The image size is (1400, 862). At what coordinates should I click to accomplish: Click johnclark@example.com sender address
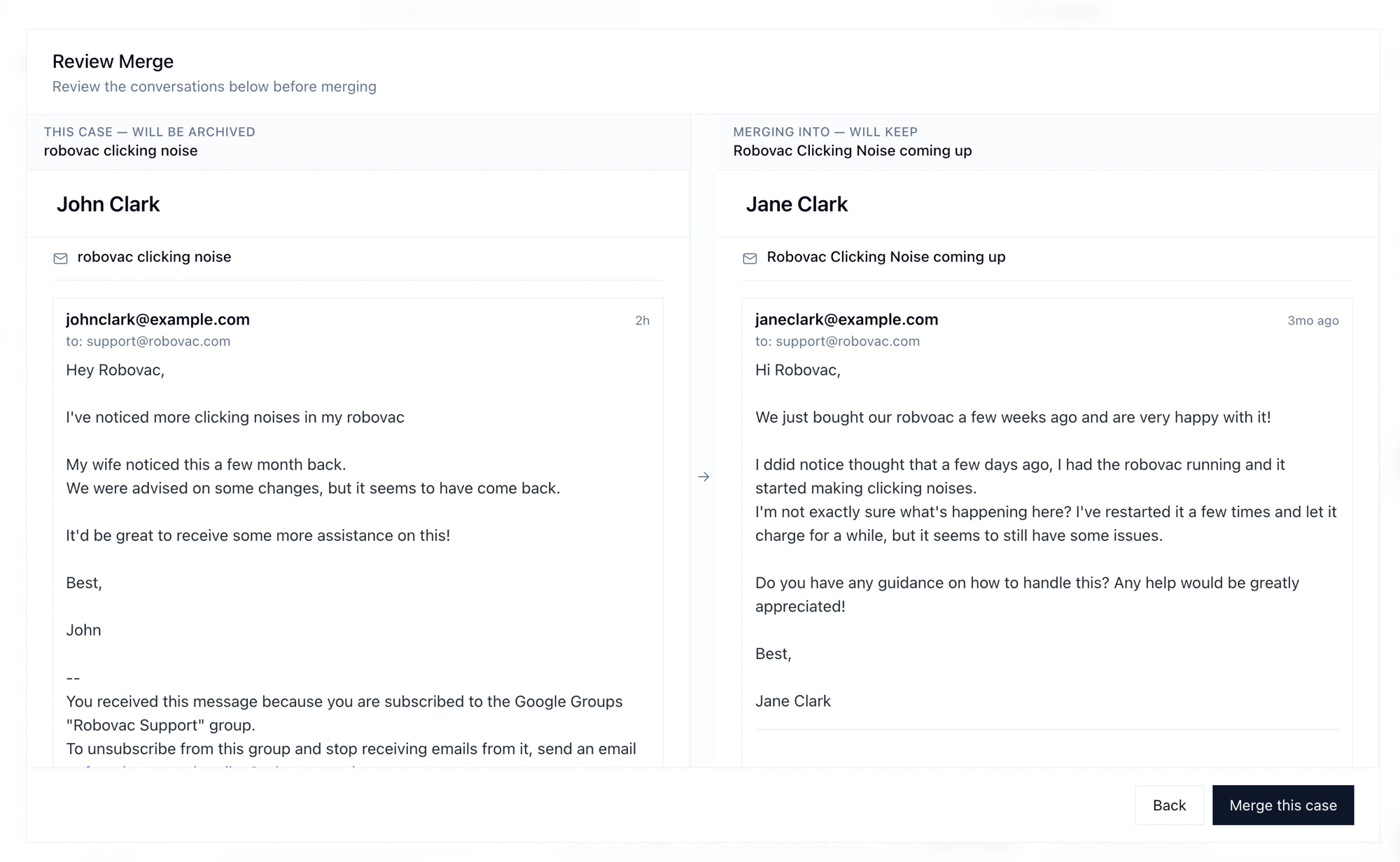157,319
